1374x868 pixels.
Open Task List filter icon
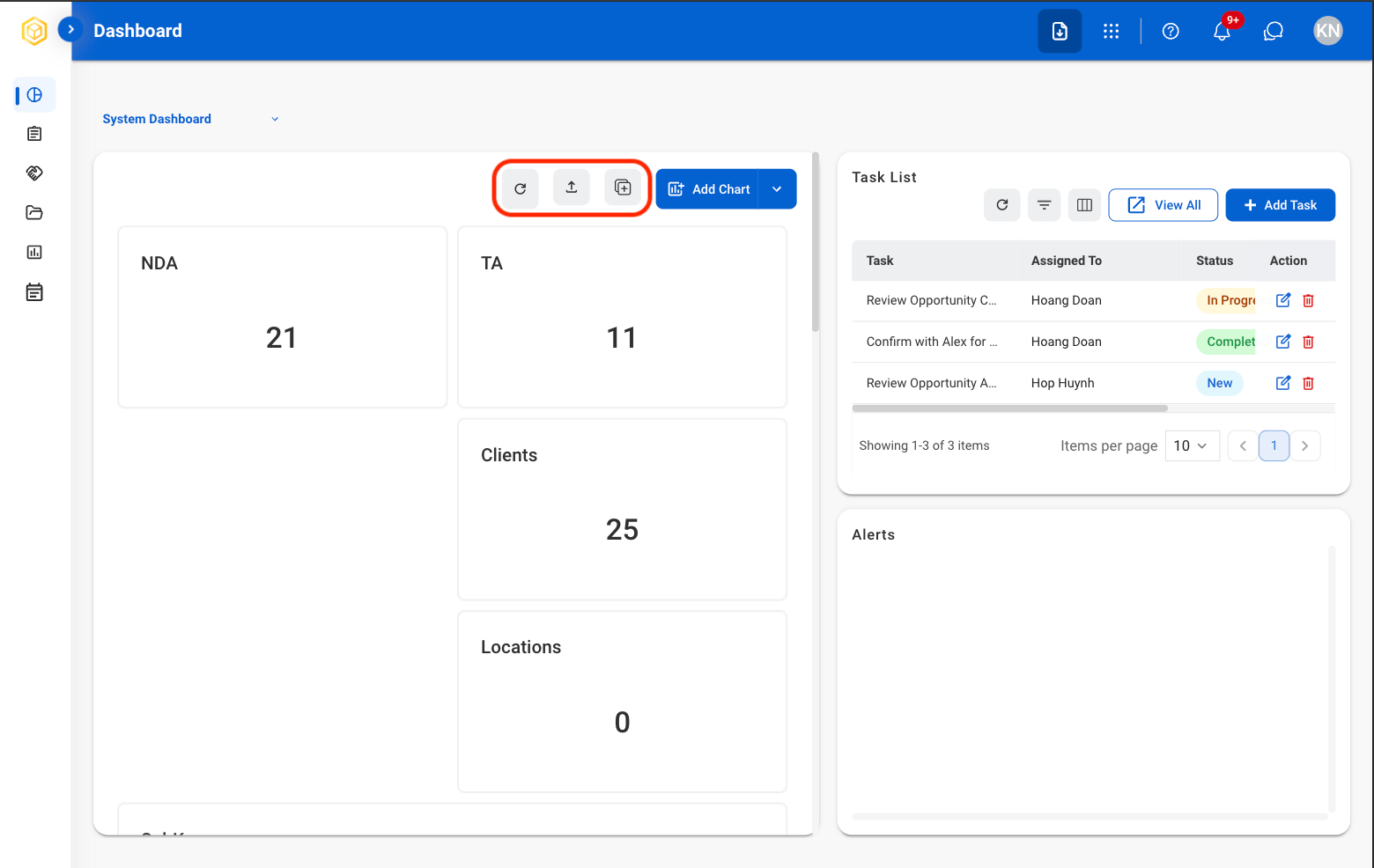(1044, 205)
